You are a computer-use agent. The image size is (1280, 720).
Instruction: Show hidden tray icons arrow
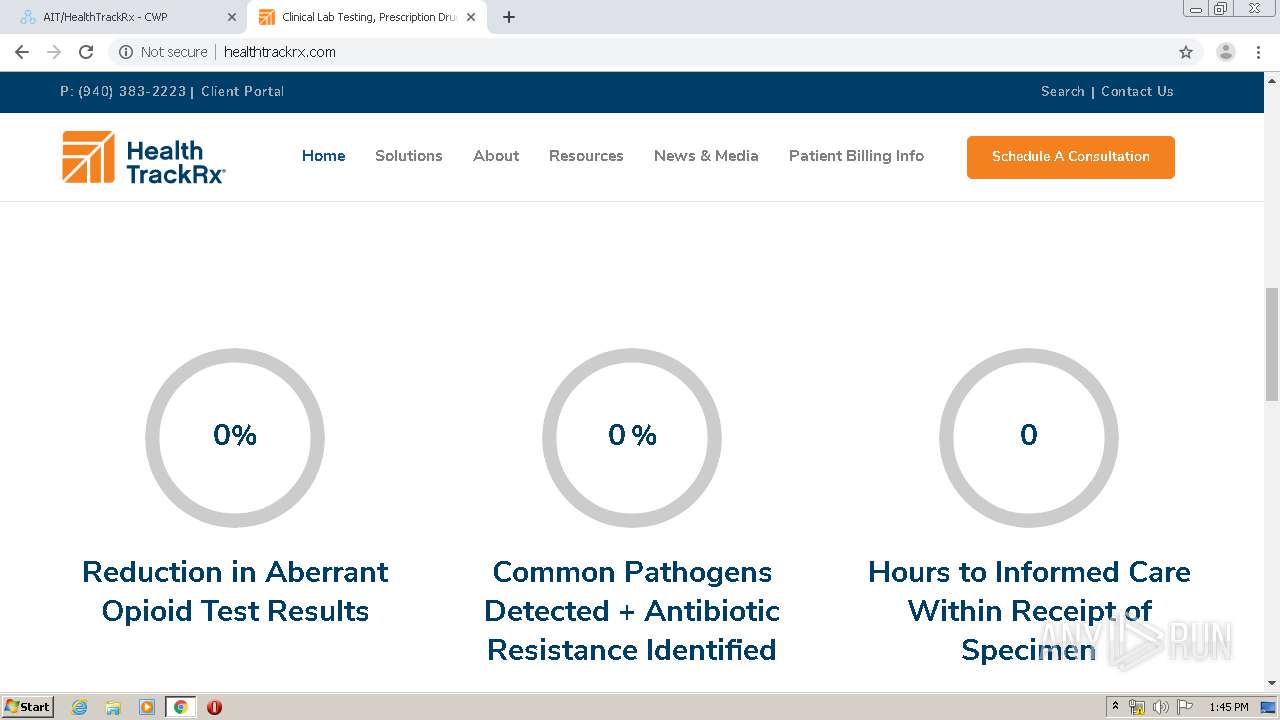[x=1115, y=707]
